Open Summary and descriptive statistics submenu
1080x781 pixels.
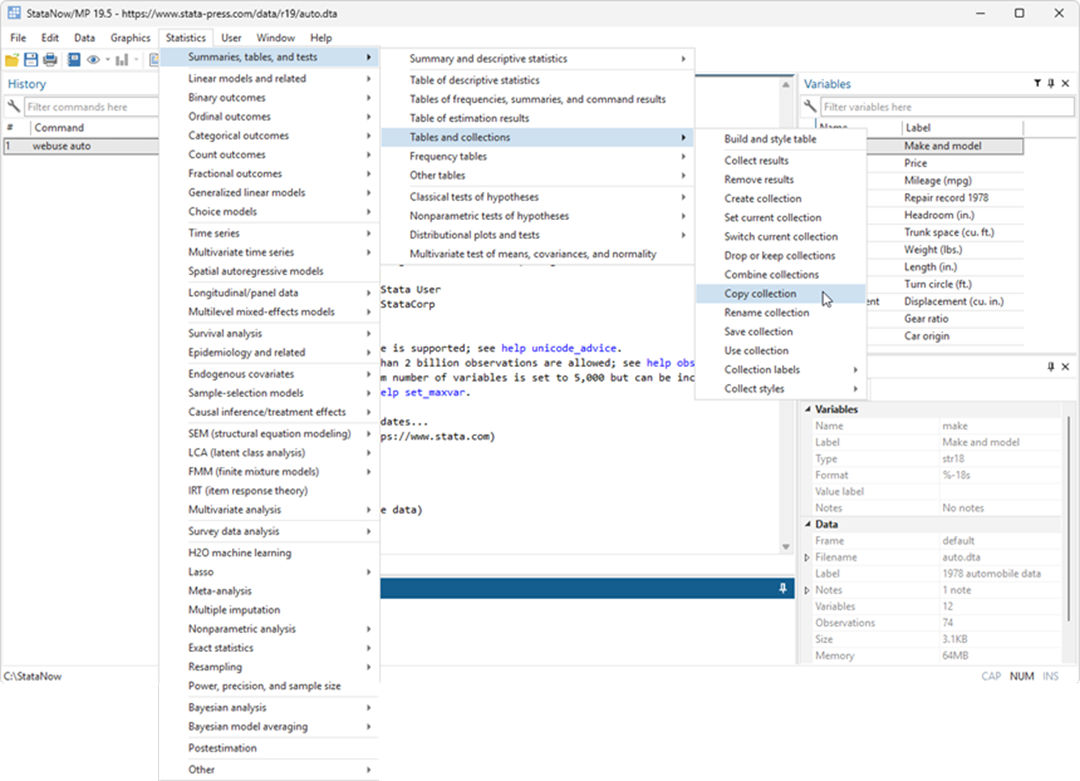tap(537, 59)
